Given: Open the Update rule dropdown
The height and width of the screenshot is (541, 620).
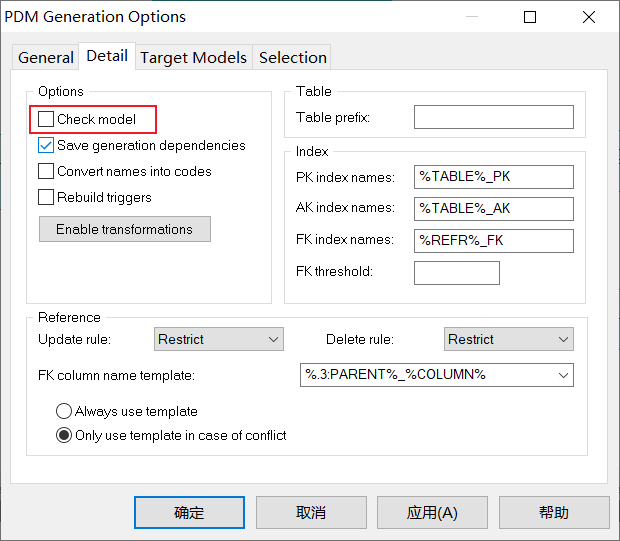Looking at the screenshot, I should pyautogui.click(x=219, y=340).
